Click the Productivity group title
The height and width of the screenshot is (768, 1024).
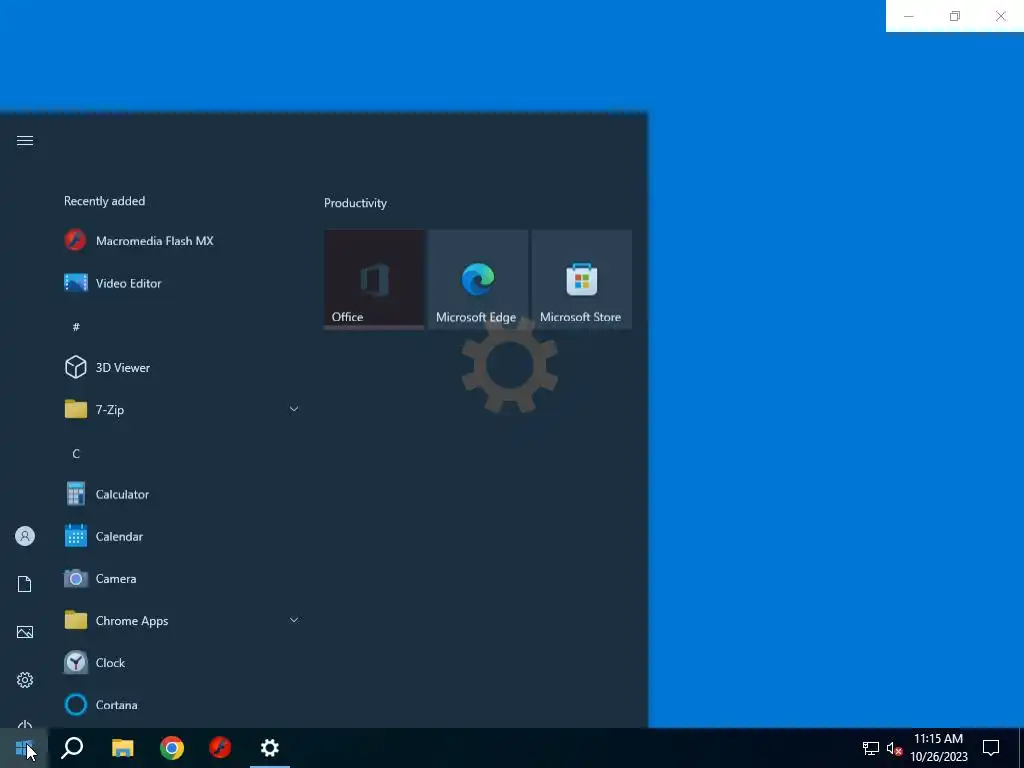(355, 203)
